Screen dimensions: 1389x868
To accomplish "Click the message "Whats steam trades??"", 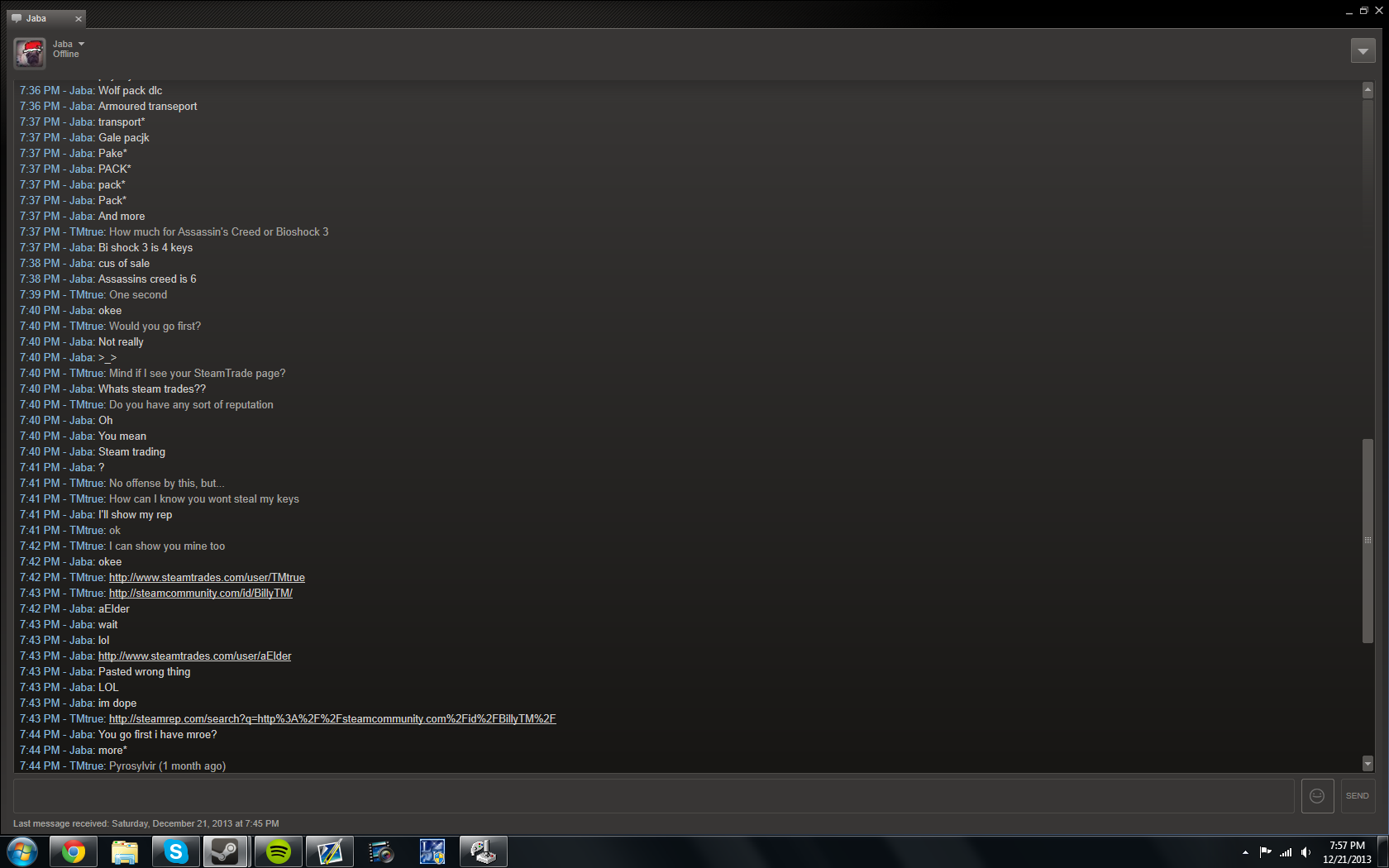I will click(151, 389).
